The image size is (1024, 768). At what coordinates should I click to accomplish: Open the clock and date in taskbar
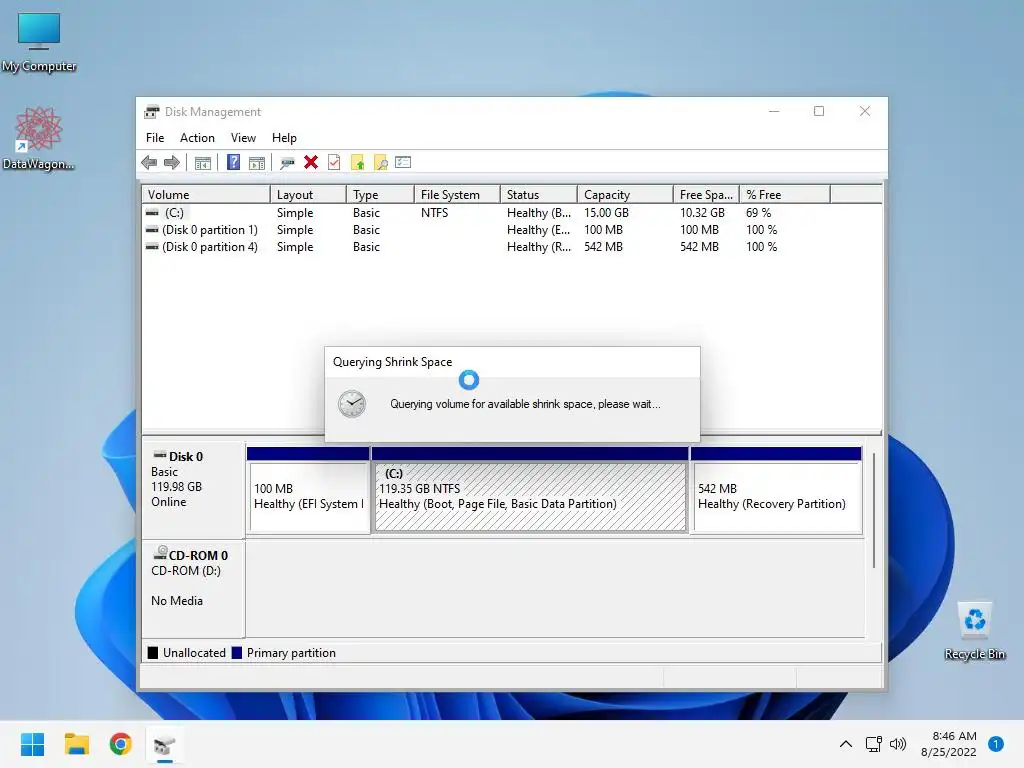pos(948,744)
